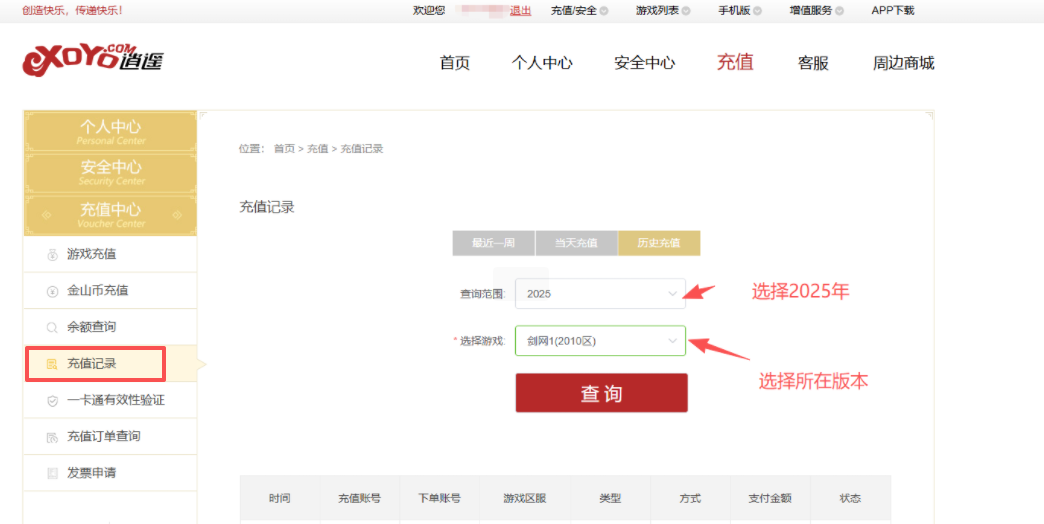1044x524 pixels.
Task: Click the 游戏充值 sidebar icon
Action: click(x=52, y=255)
